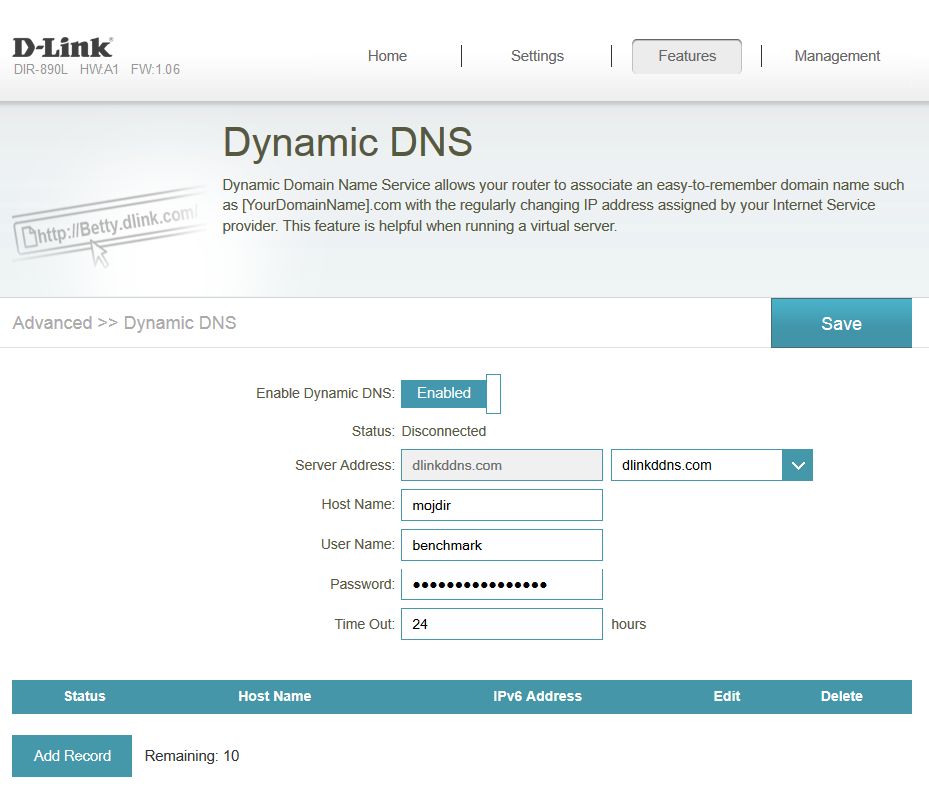Click the User Name field with benchmark
929x793 pixels.
tap(502, 545)
